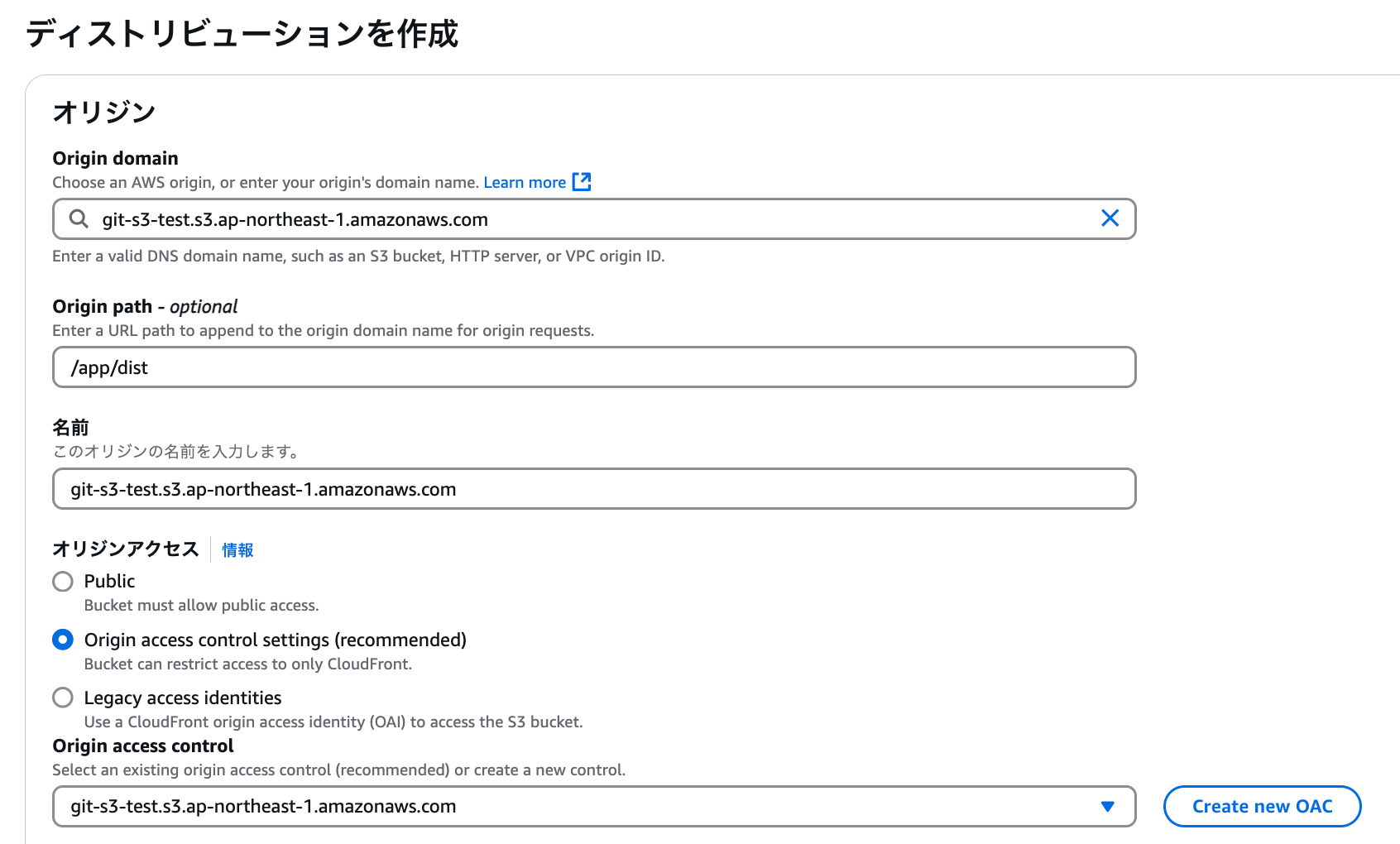Click the "Origin domain" field label
This screenshot has height=844, width=1400.
[x=115, y=158]
